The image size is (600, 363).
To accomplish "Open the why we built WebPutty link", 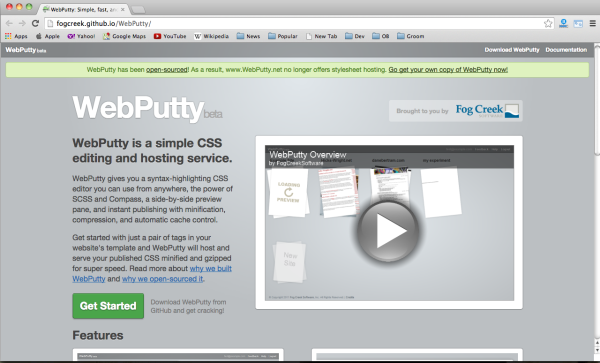I will point(152,273).
